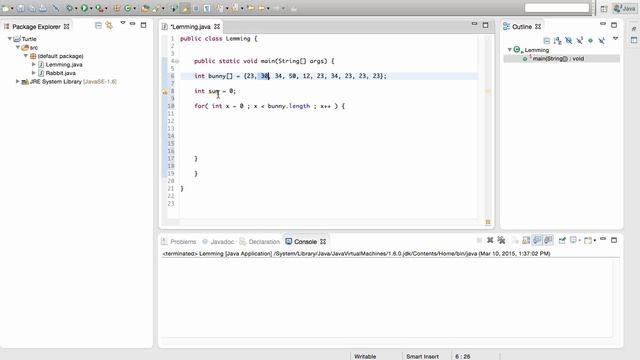Viewport: 640px width, 360px height.
Task: Collapse the Lemming class in Outline
Action: click(509, 50)
